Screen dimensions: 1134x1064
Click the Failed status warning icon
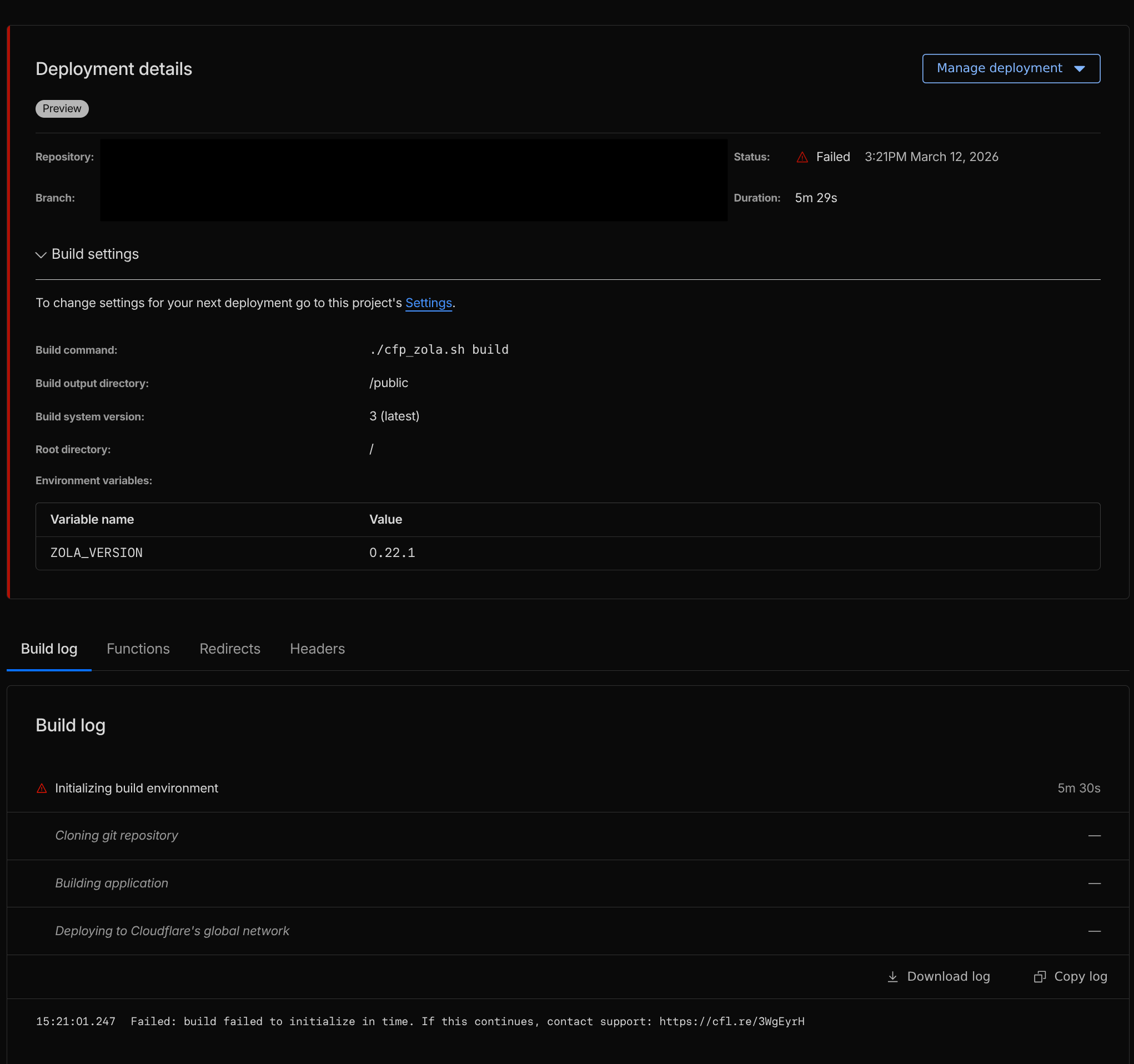802,157
